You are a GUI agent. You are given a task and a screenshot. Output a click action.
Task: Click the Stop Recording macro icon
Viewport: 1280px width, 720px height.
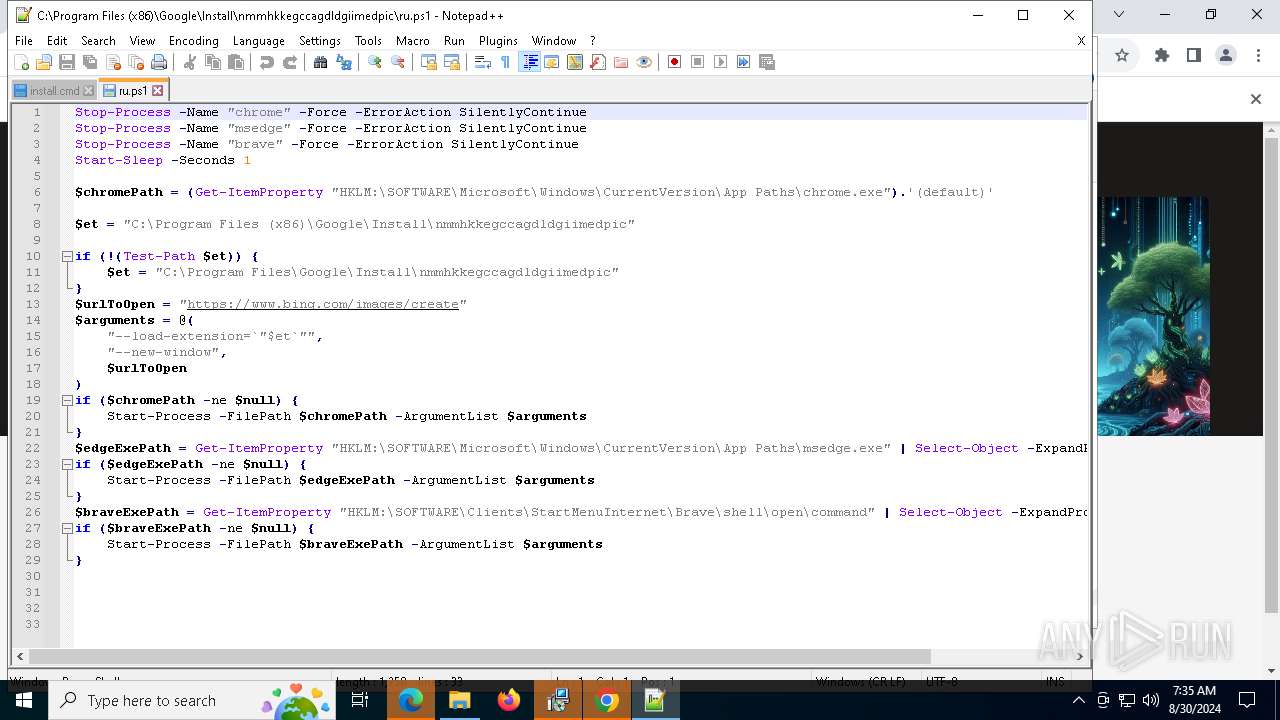tap(697, 62)
